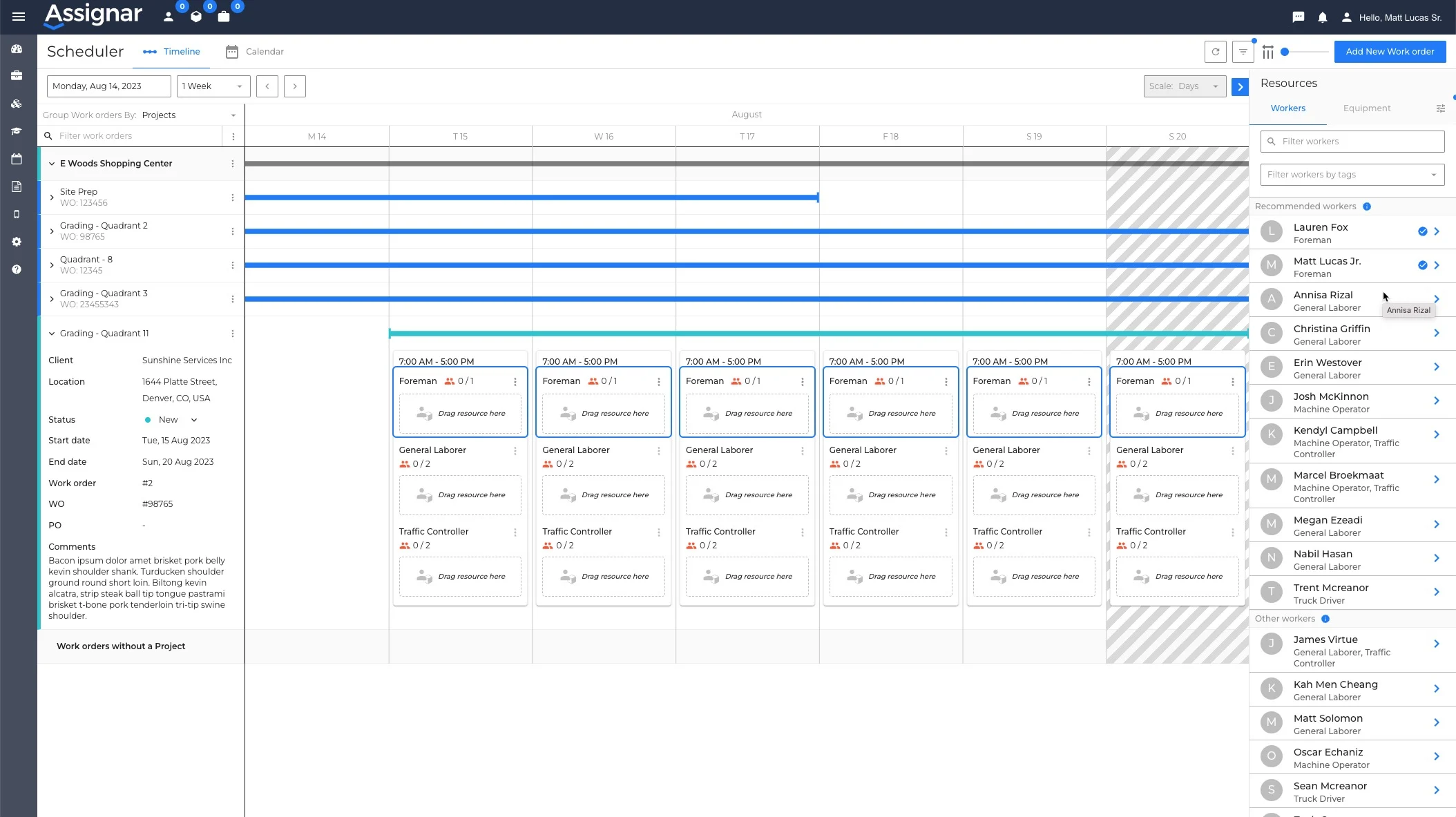Screen dimensions: 1456x817
Task: Click the column density icon
Action: coord(1268,52)
